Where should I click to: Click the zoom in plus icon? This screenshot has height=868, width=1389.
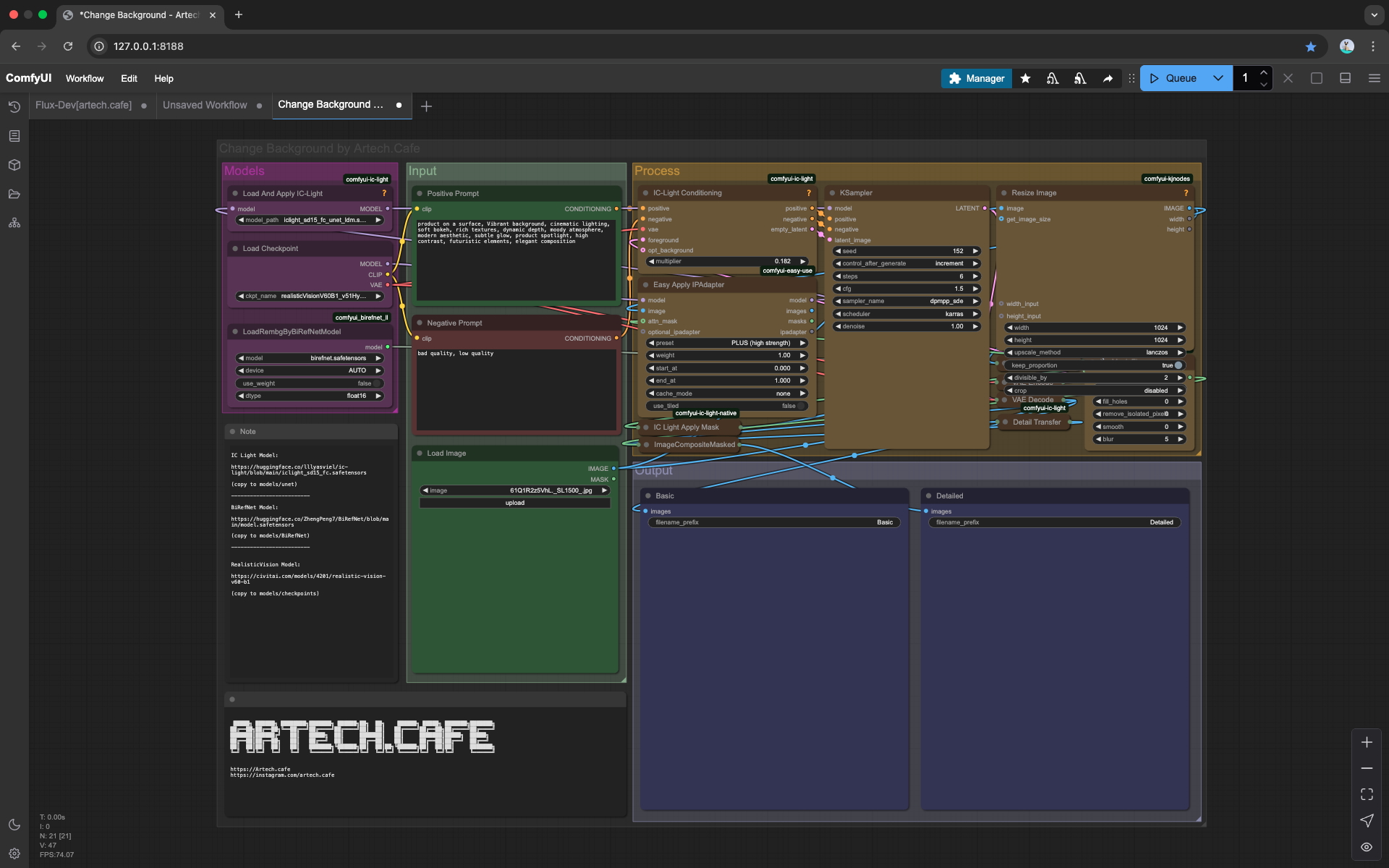point(1367,742)
